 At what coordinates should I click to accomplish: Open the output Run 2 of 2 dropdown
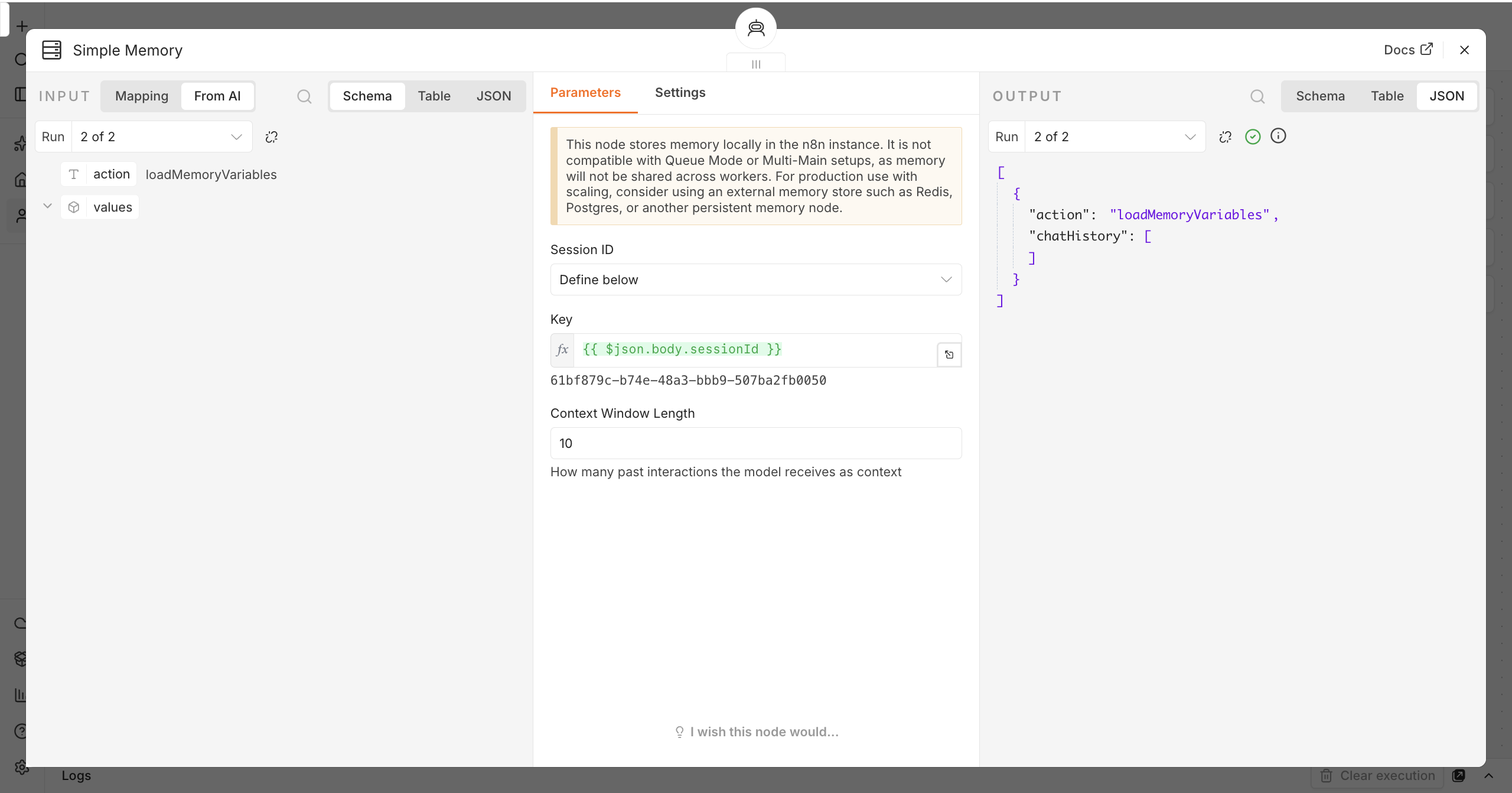(x=1115, y=136)
